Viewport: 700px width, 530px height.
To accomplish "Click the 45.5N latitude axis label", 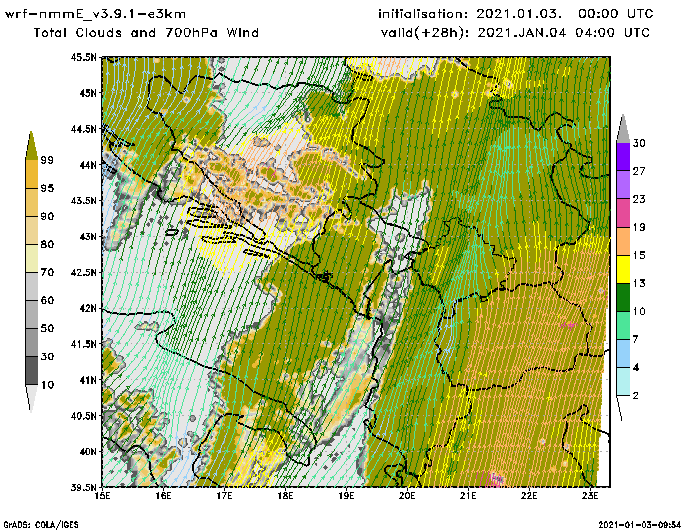I will tap(83, 57).
